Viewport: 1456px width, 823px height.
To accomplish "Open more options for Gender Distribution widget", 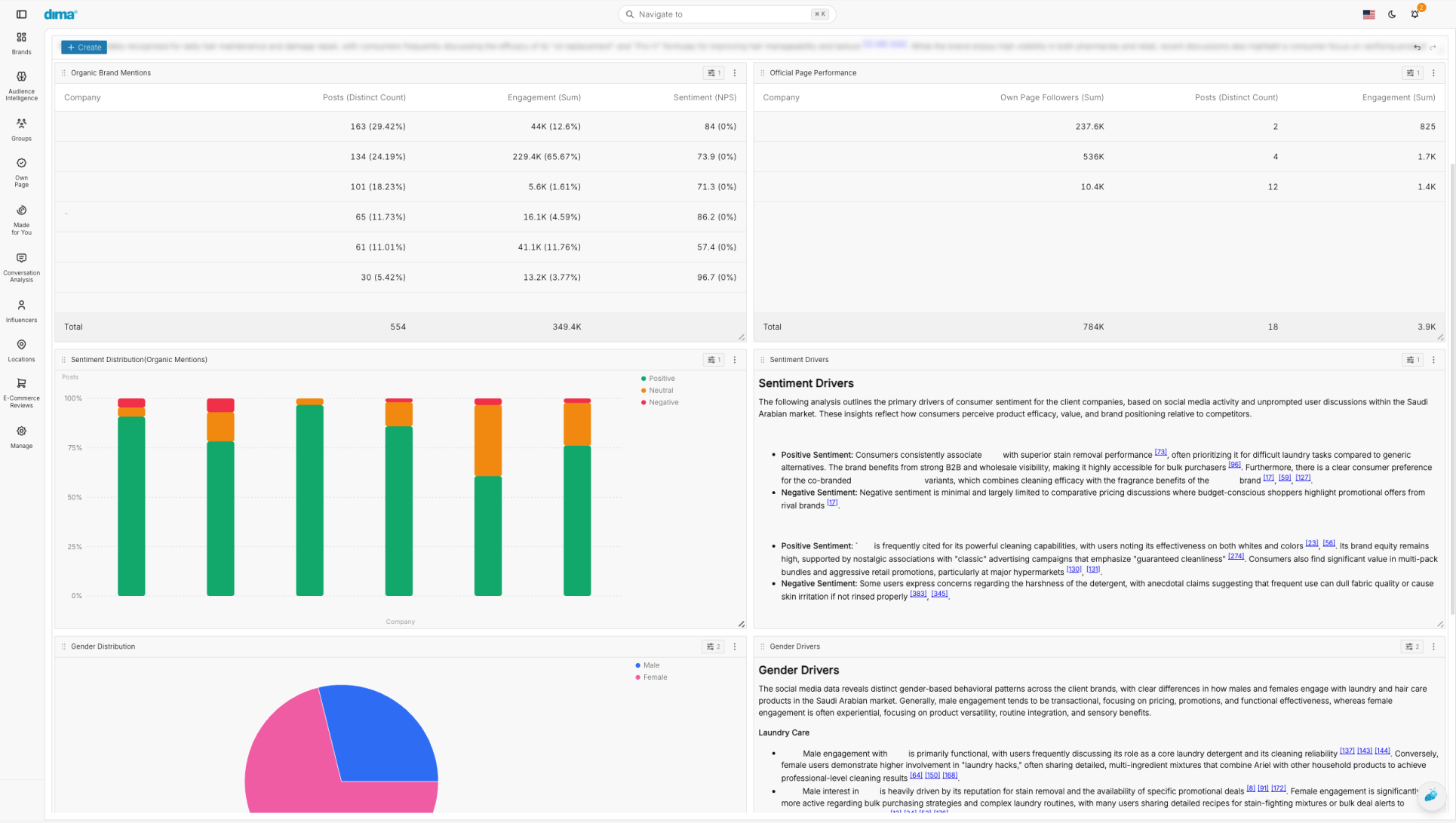I will pos(735,646).
